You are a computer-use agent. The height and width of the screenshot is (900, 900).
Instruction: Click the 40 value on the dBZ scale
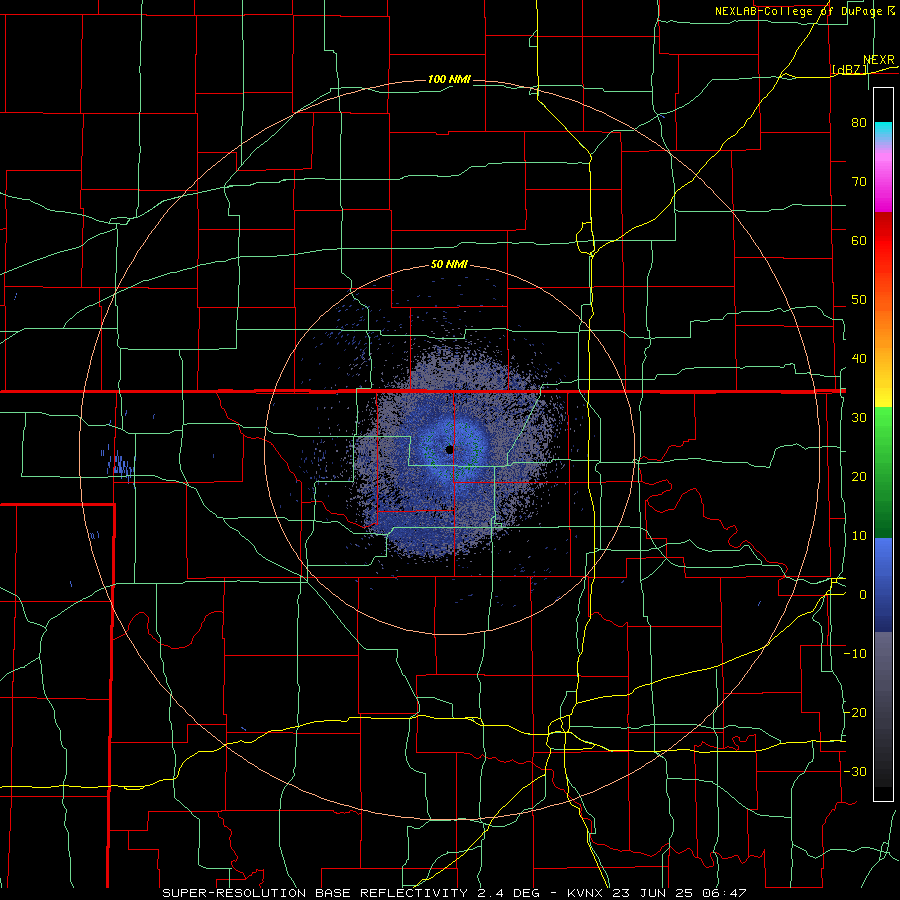click(x=859, y=359)
